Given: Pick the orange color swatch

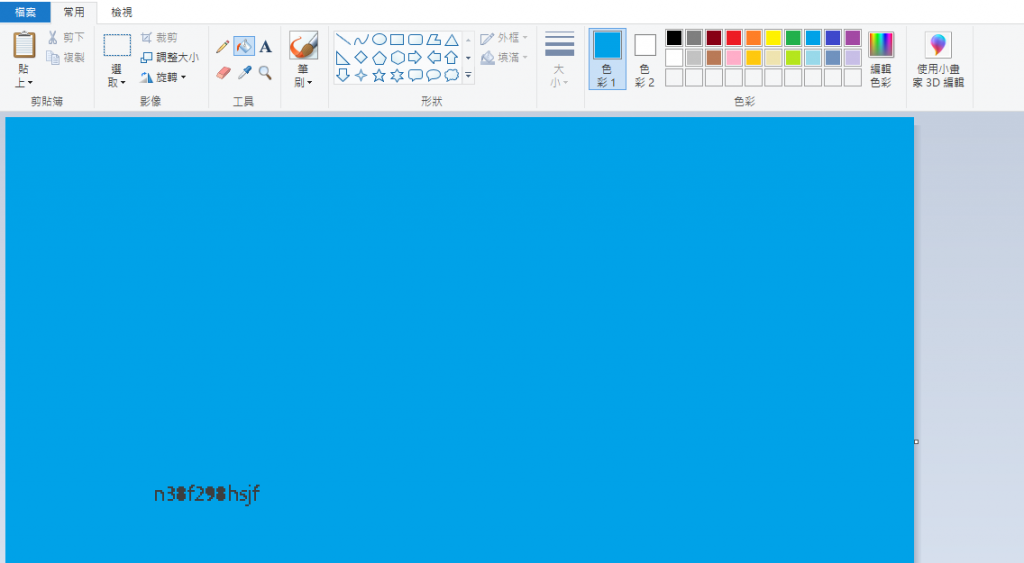Looking at the screenshot, I should (753, 38).
